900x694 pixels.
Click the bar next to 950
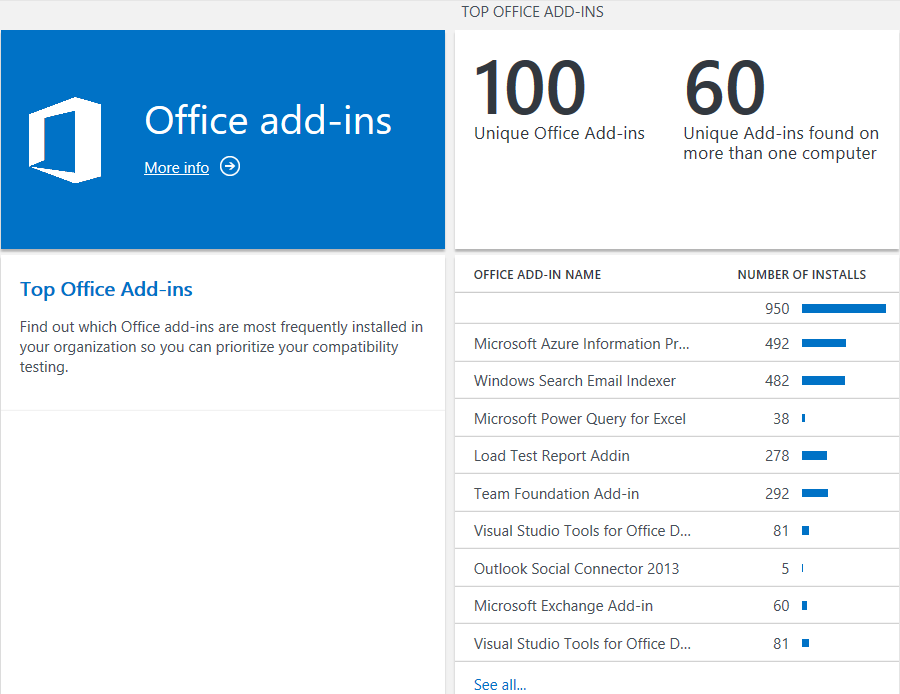[x=844, y=309]
